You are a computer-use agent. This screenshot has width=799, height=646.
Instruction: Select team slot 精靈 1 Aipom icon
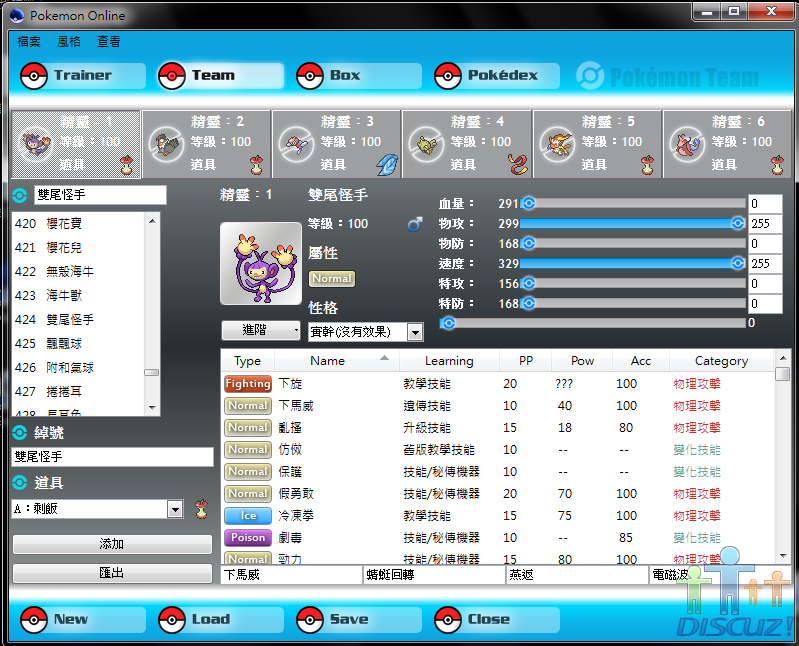(36, 144)
